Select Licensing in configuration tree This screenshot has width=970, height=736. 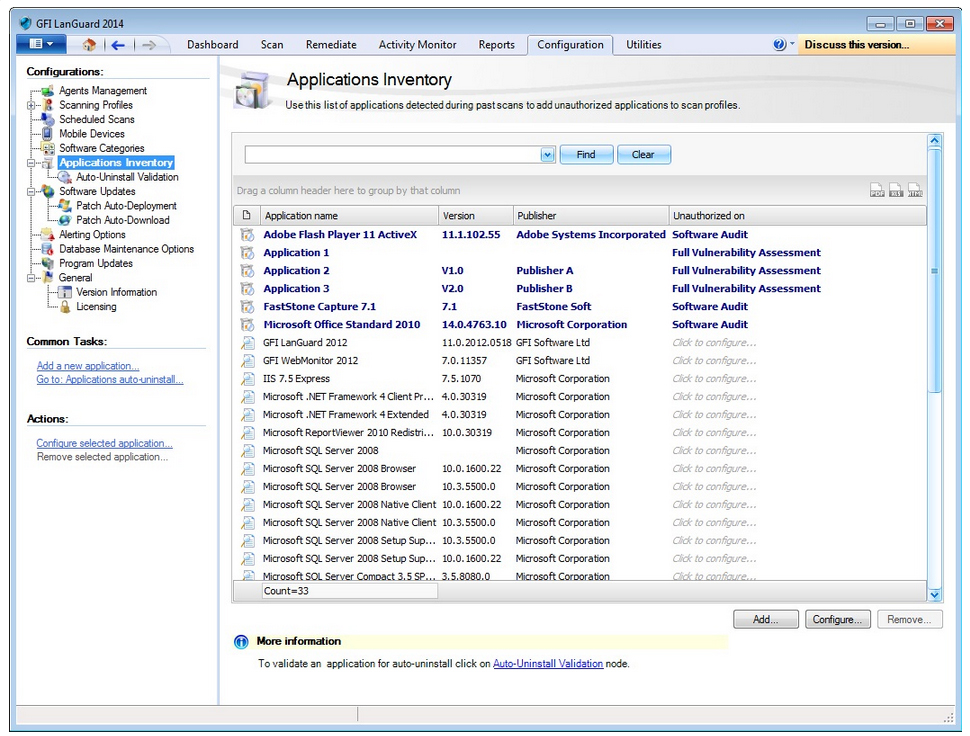click(96, 307)
